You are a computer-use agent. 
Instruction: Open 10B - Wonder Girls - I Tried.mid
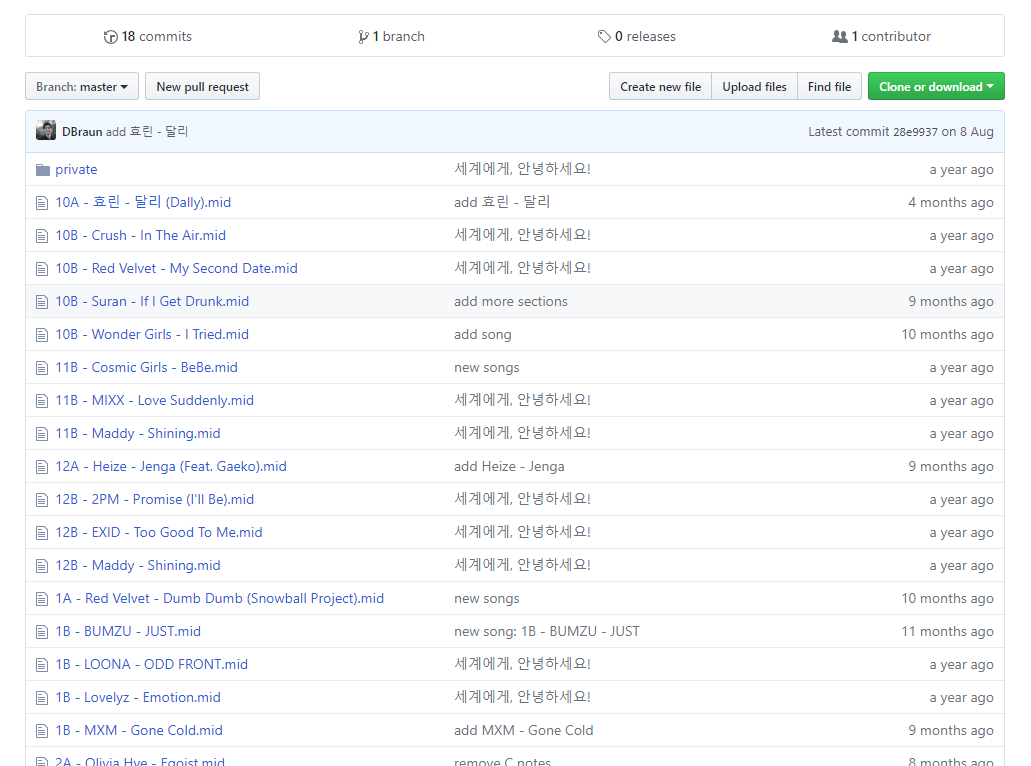(152, 333)
